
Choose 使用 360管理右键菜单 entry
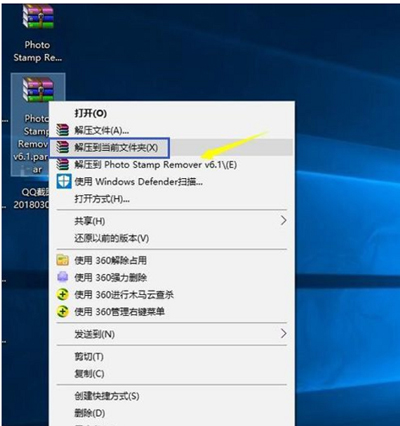171,312
